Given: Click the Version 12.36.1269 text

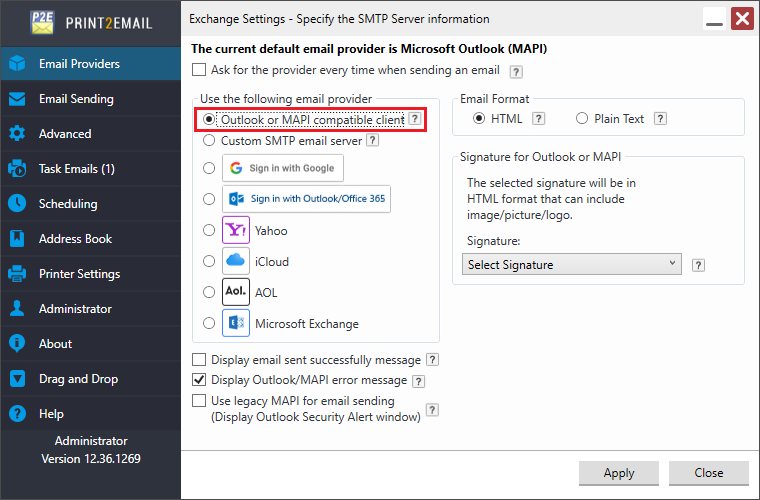Looking at the screenshot, I should [x=91, y=458].
